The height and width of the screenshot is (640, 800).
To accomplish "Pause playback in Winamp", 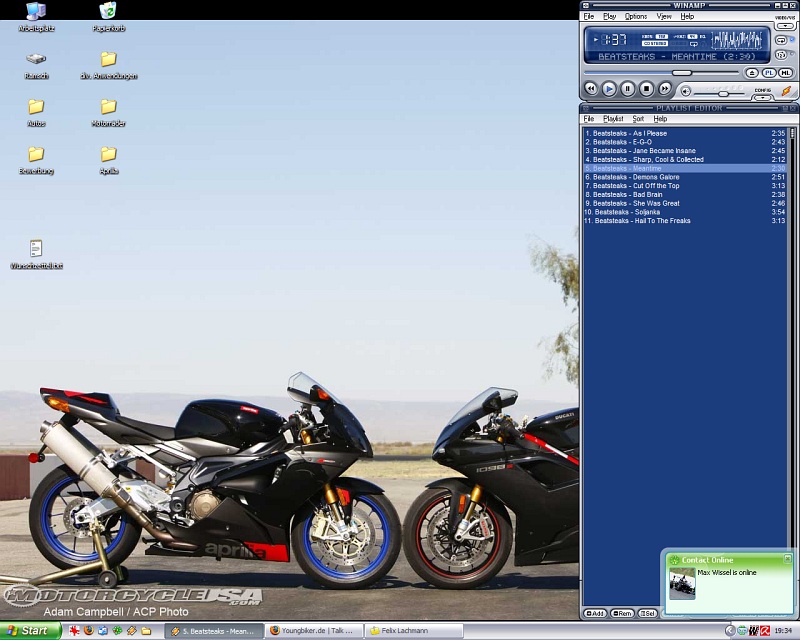I will [628, 89].
